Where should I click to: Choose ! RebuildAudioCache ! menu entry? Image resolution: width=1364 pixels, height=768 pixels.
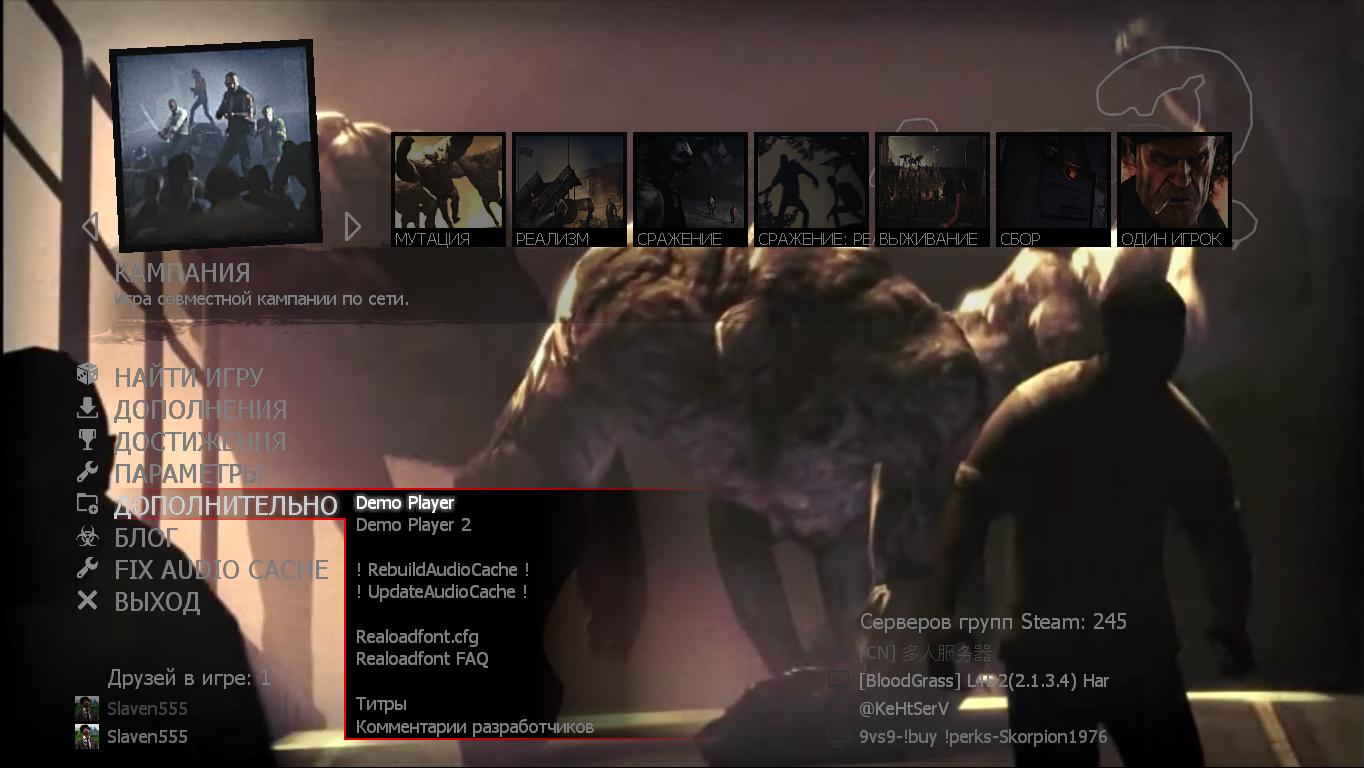pos(442,569)
